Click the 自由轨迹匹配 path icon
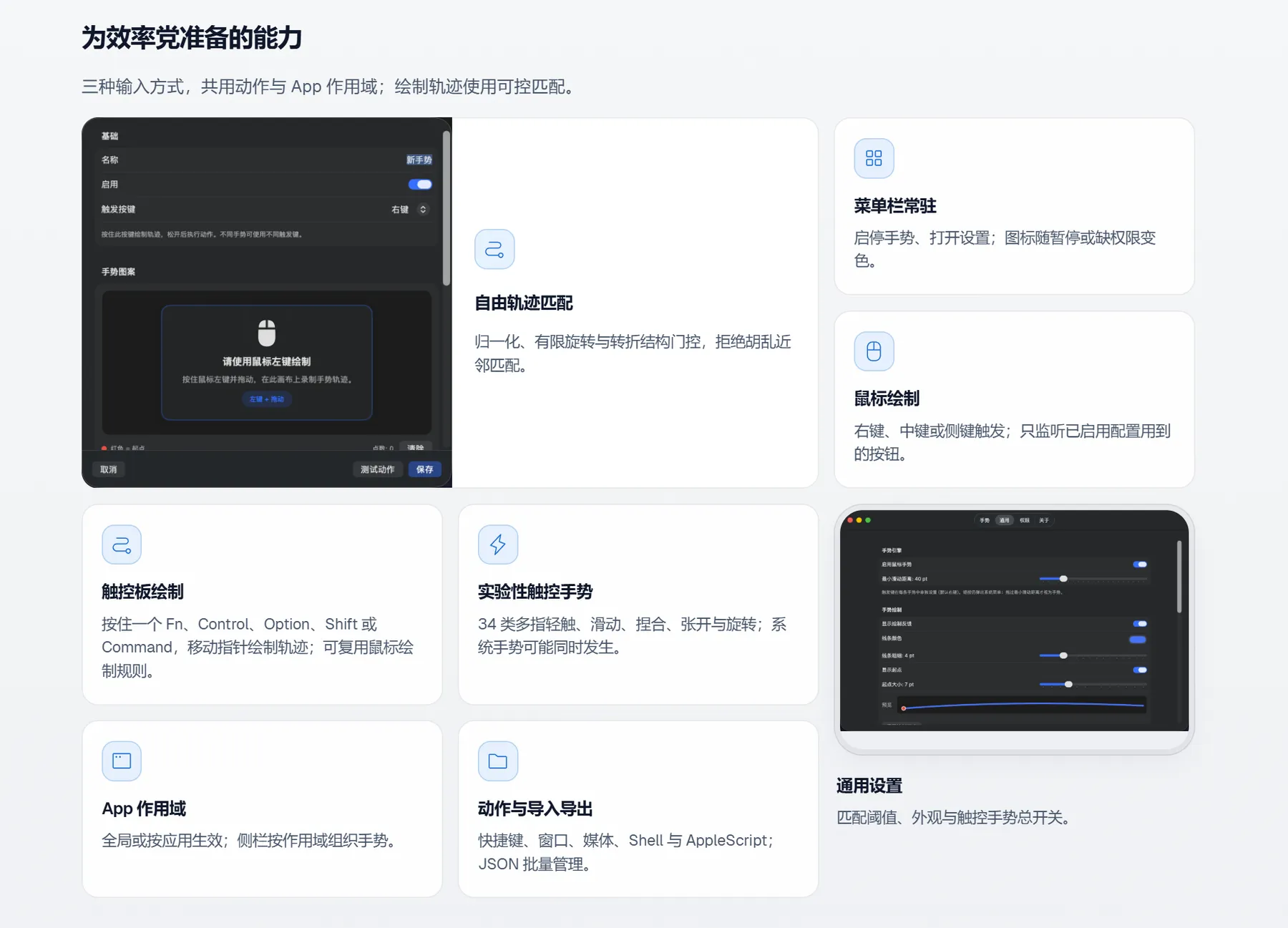Screen dimensions: 1288x928 494,249
